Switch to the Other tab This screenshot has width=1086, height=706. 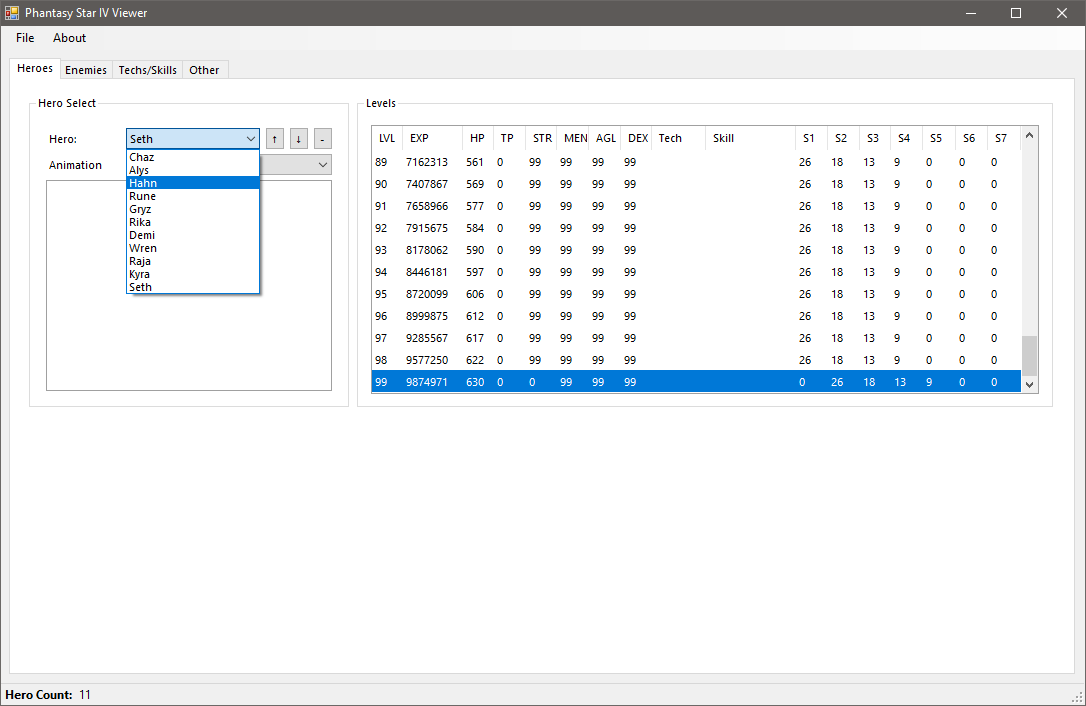pos(204,70)
